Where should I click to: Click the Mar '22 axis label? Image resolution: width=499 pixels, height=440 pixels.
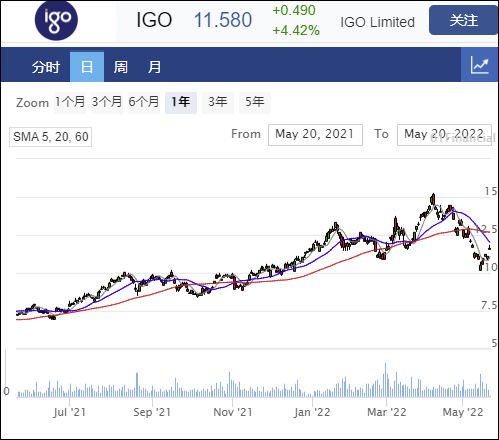pos(387,412)
